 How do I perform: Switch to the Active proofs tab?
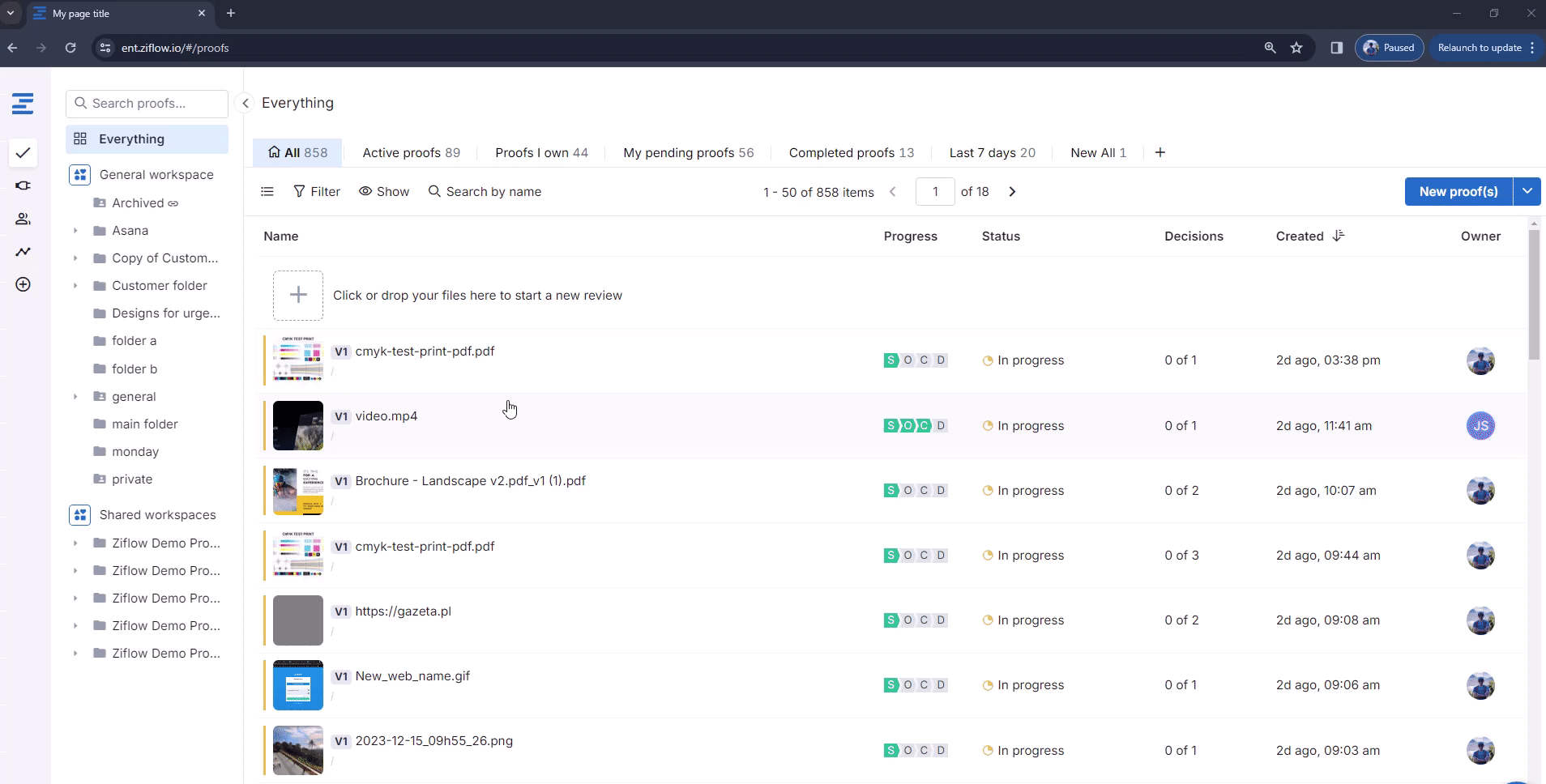pos(411,152)
